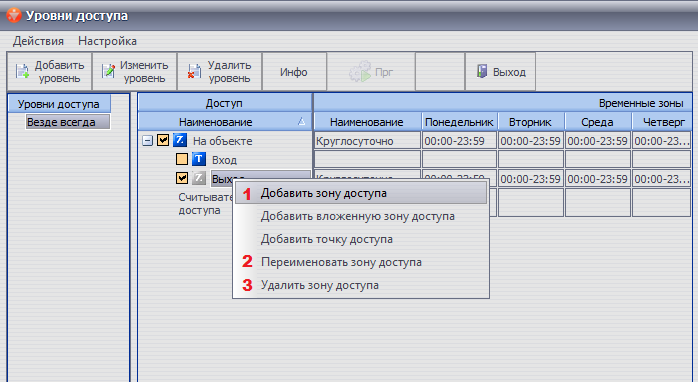Click the blank toolbar button before Выход
Image resolution: width=698 pixels, height=382 pixels.
440,72
